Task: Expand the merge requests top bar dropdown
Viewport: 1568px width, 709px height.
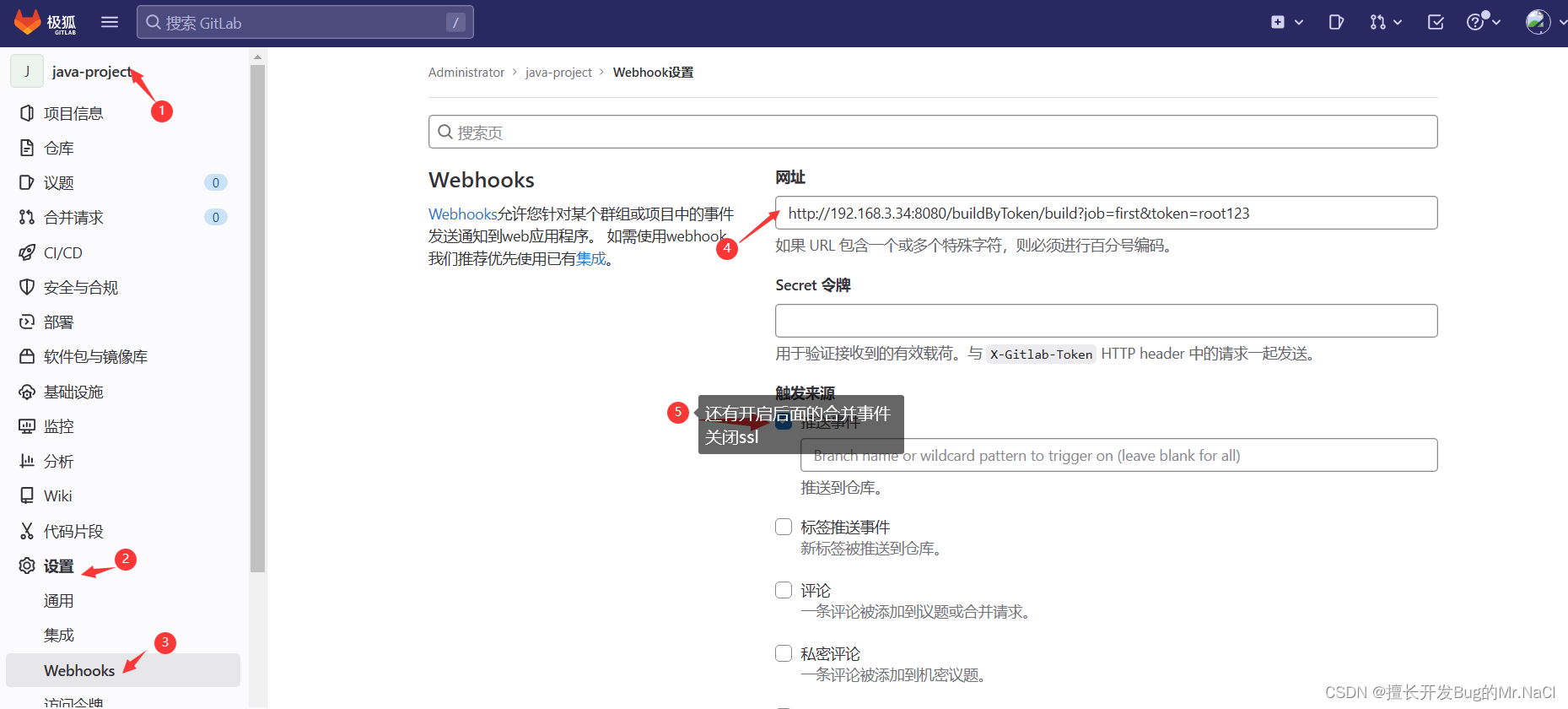Action: pos(1386,22)
